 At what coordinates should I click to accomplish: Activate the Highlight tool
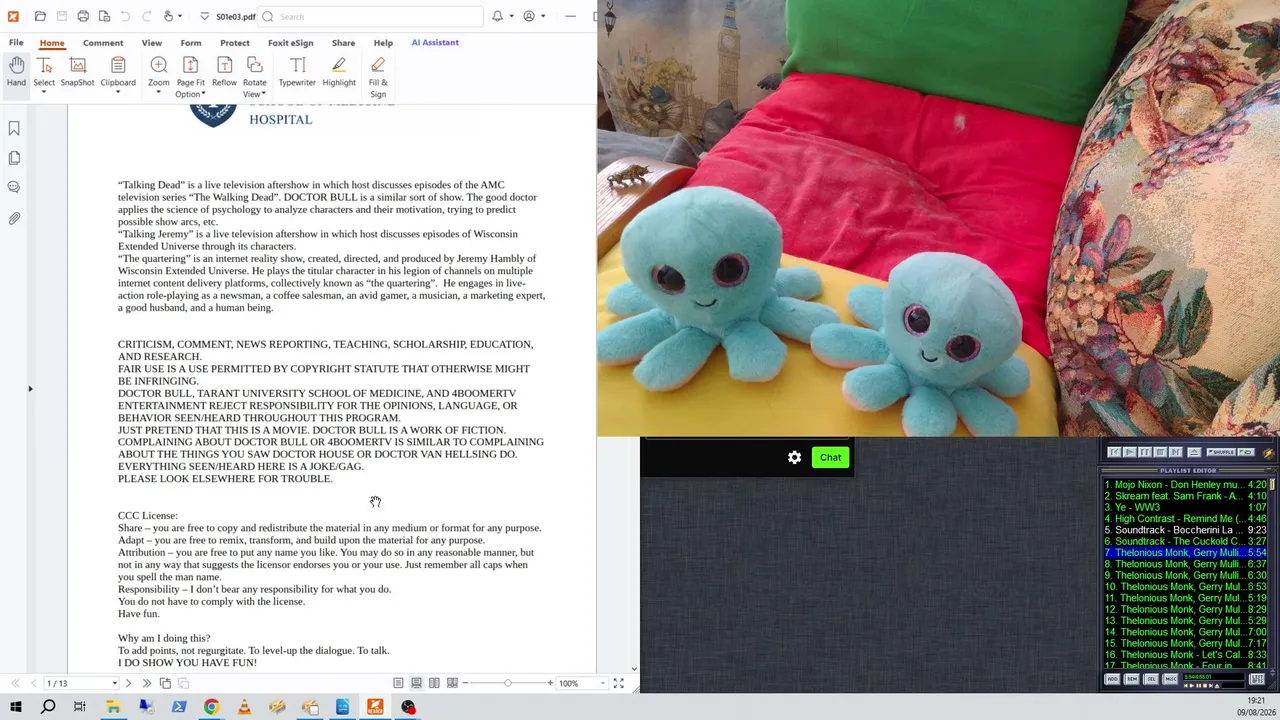click(339, 72)
